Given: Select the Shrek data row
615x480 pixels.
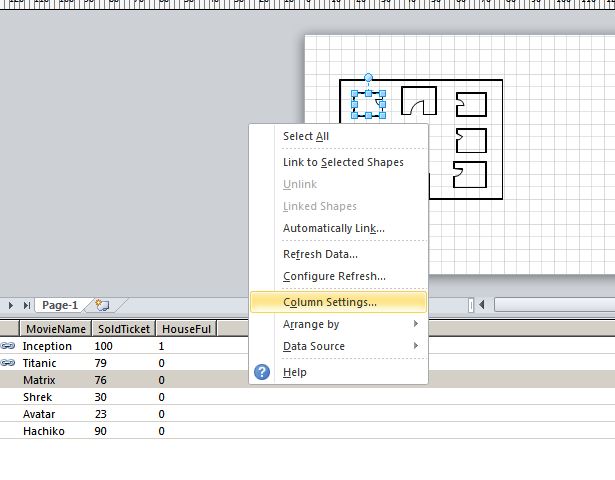Looking at the screenshot, I should click(x=308, y=397).
